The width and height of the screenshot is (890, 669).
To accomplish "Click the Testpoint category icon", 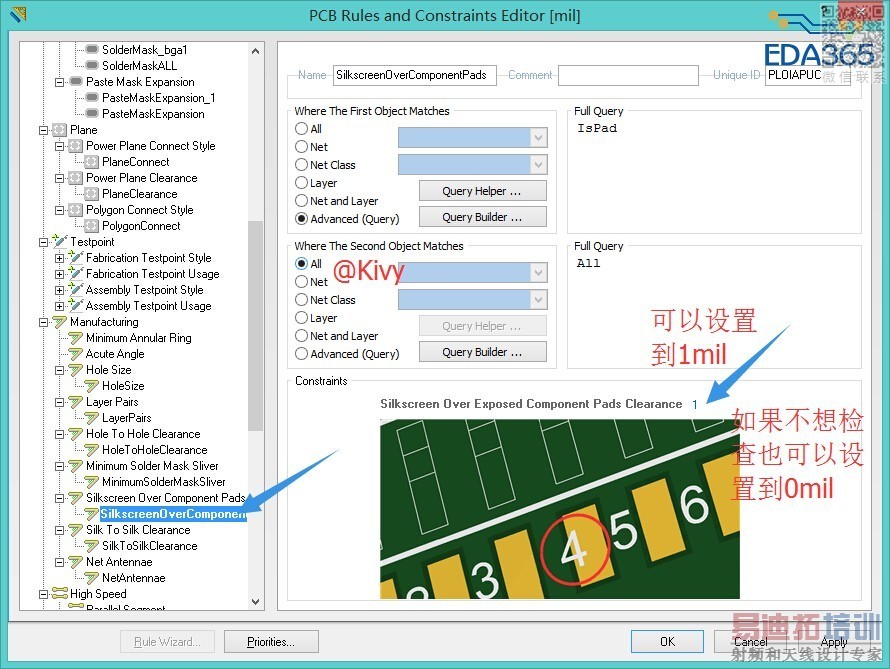I will click(60, 242).
